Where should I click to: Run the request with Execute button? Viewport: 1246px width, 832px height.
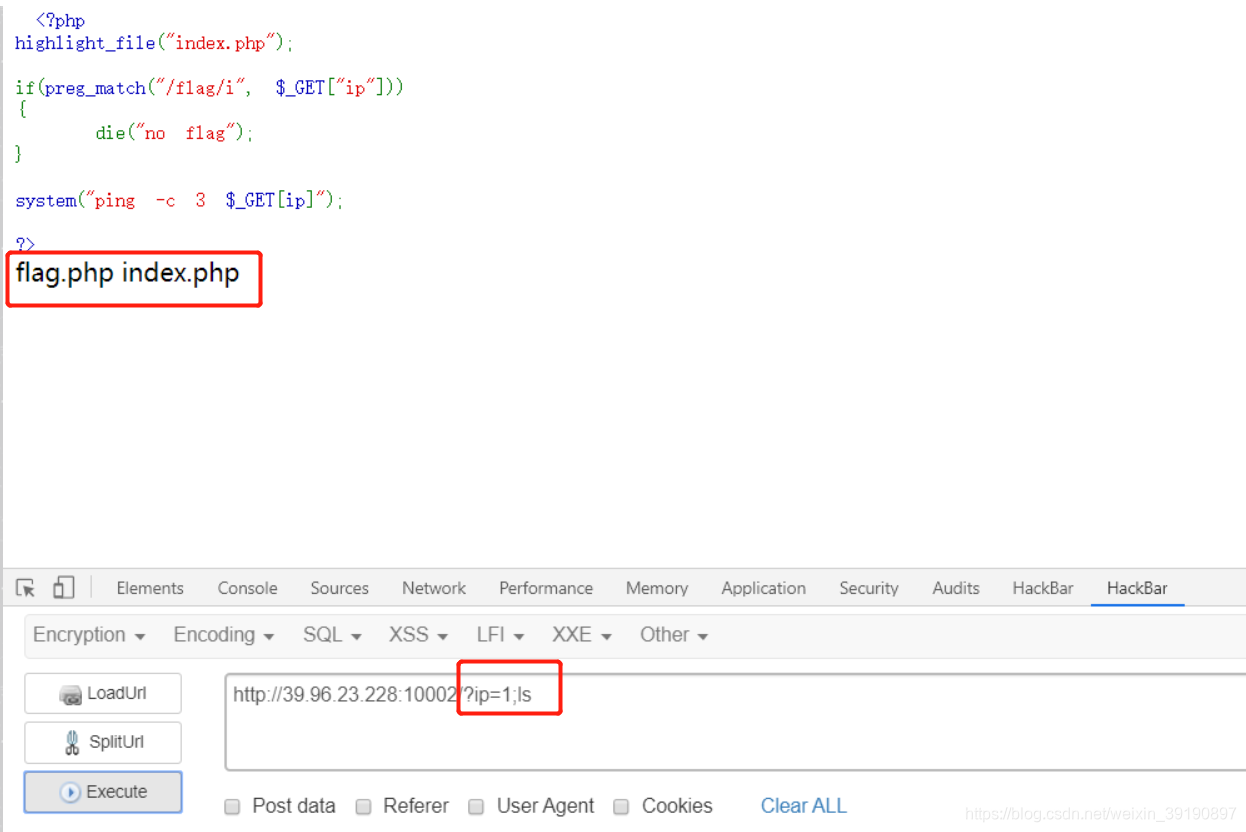[x=103, y=792]
